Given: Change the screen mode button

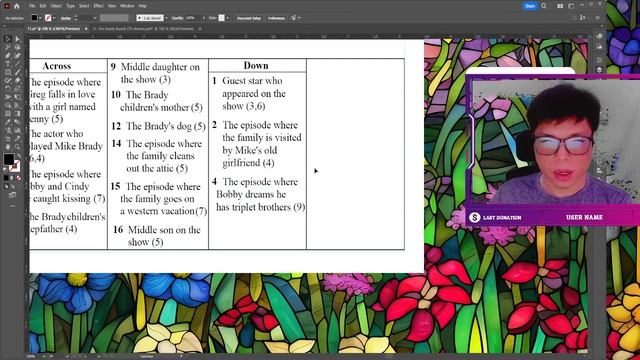Looking at the screenshot, I should click(x=12, y=195).
